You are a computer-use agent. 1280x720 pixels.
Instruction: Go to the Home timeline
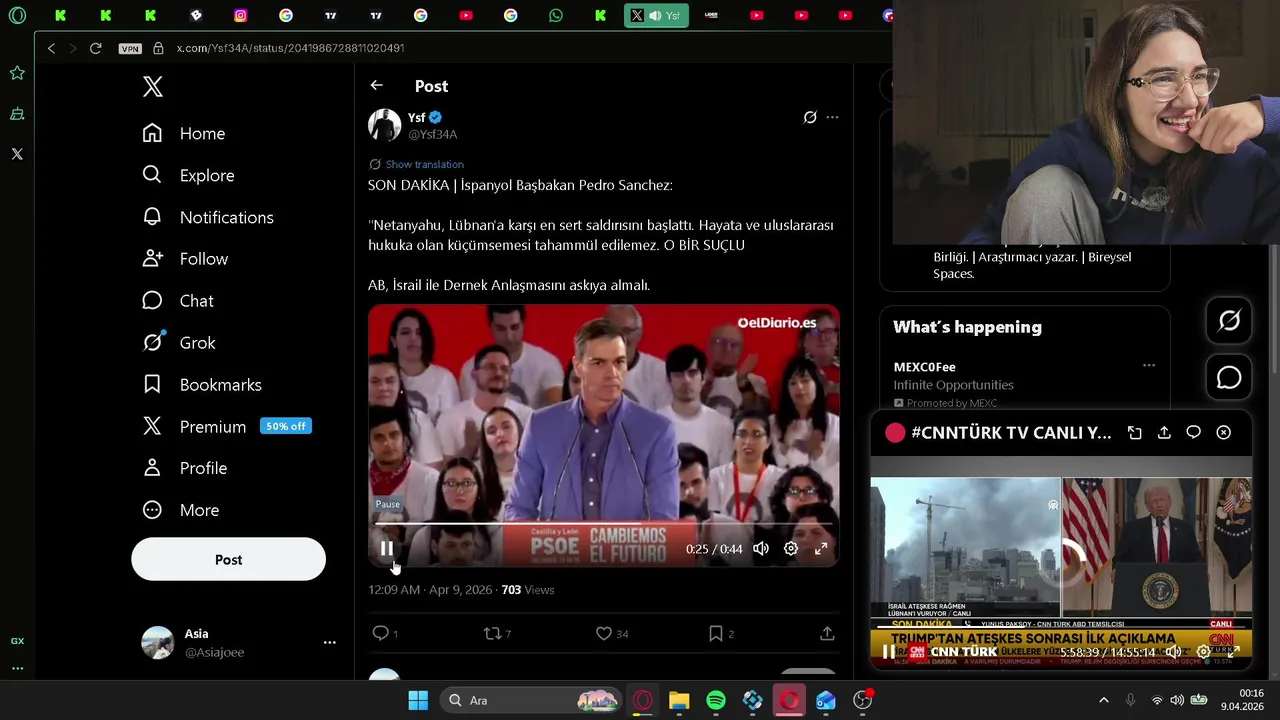(x=184, y=133)
